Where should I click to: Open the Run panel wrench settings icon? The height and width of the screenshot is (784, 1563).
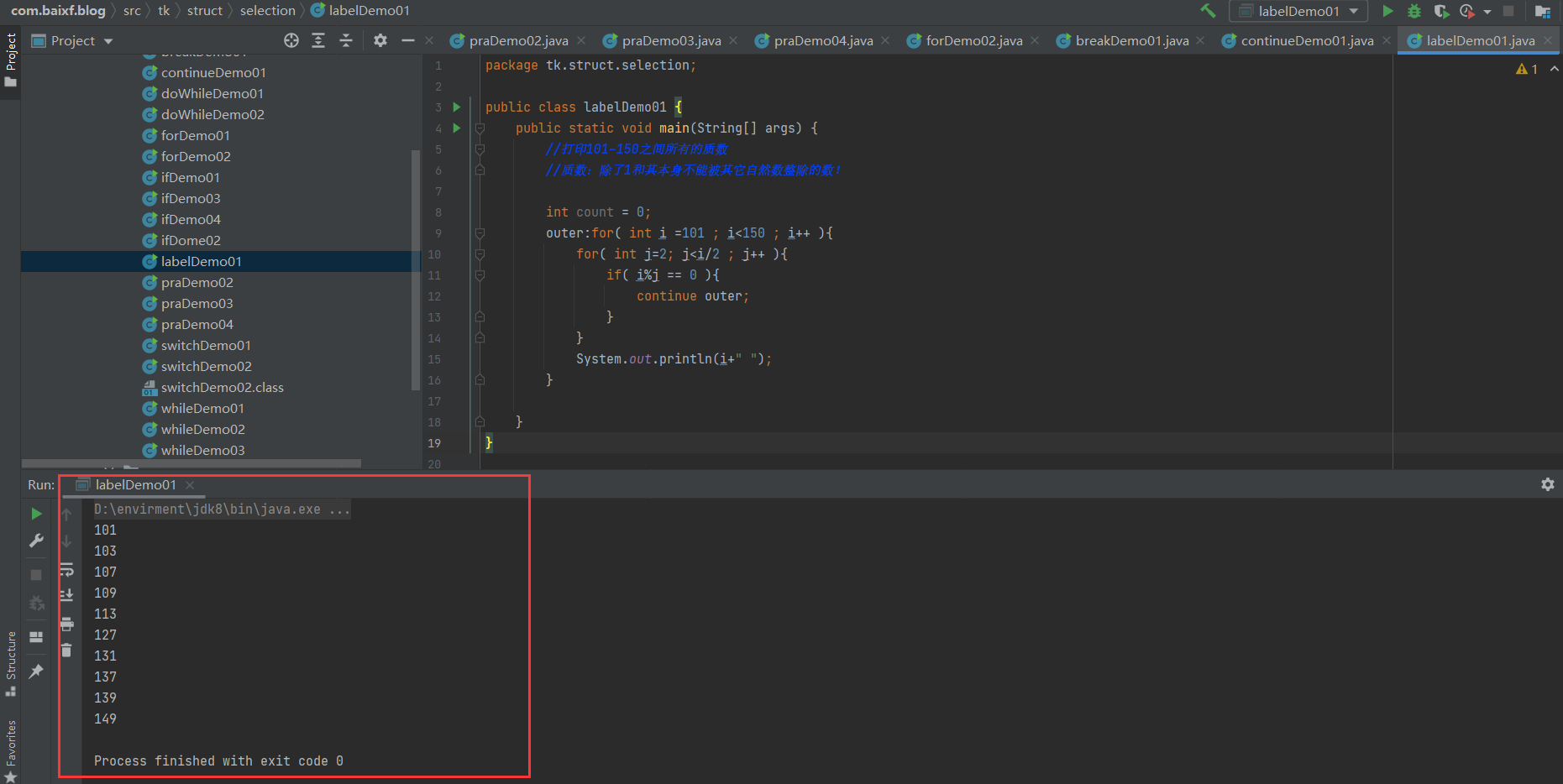(x=36, y=541)
